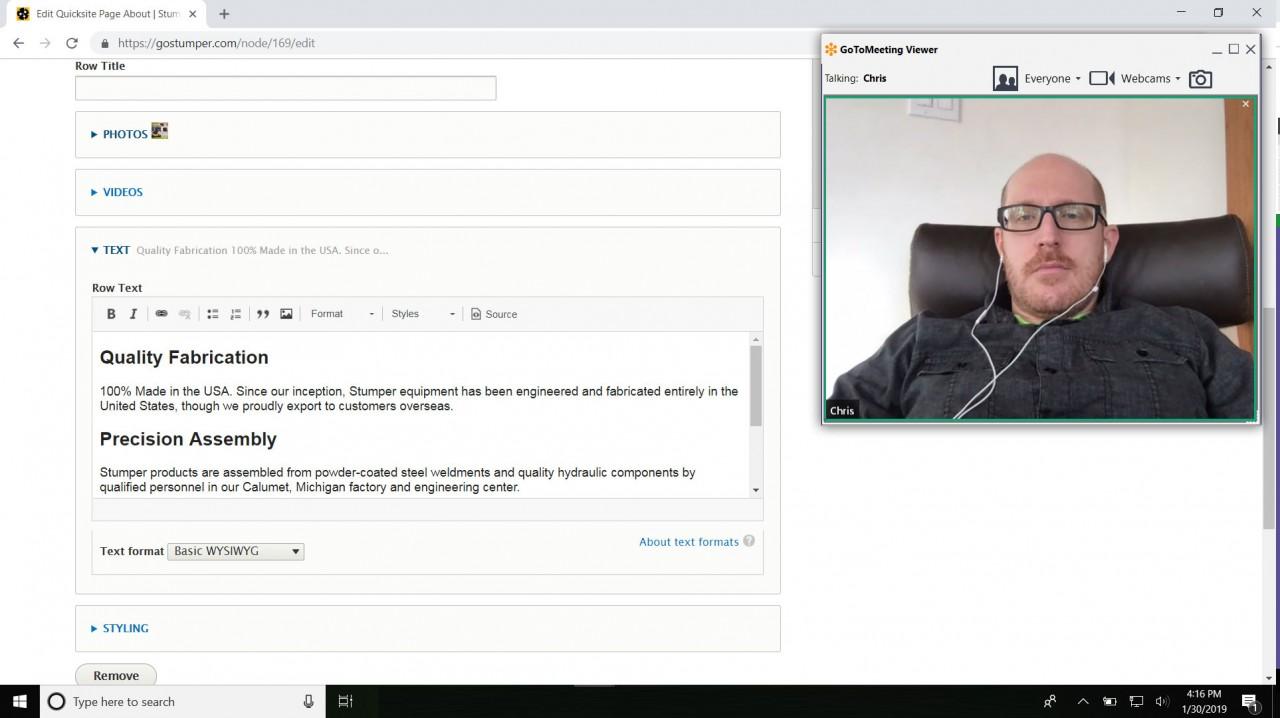The width and height of the screenshot is (1280, 718).
Task: Open the clock showing 4:16 PM
Action: (x=1204, y=701)
